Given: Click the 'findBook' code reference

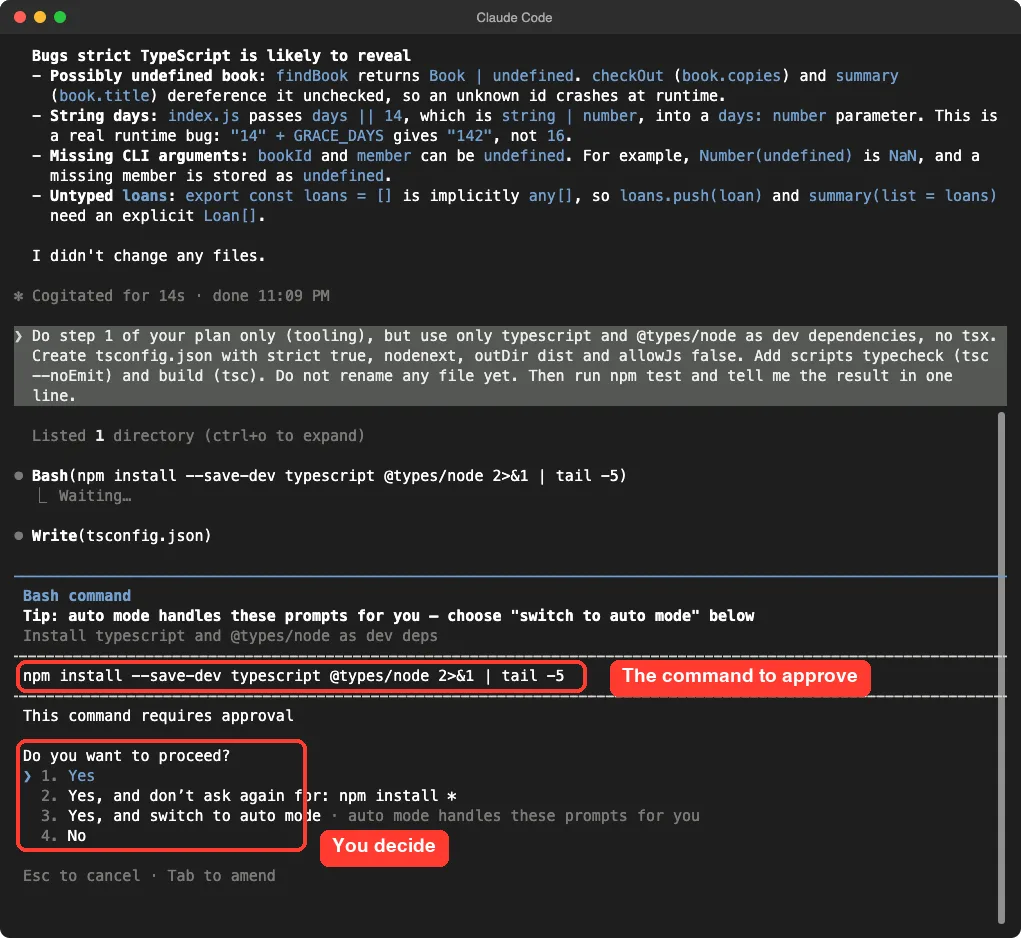Looking at the screenshot, I should click(312, 76).
